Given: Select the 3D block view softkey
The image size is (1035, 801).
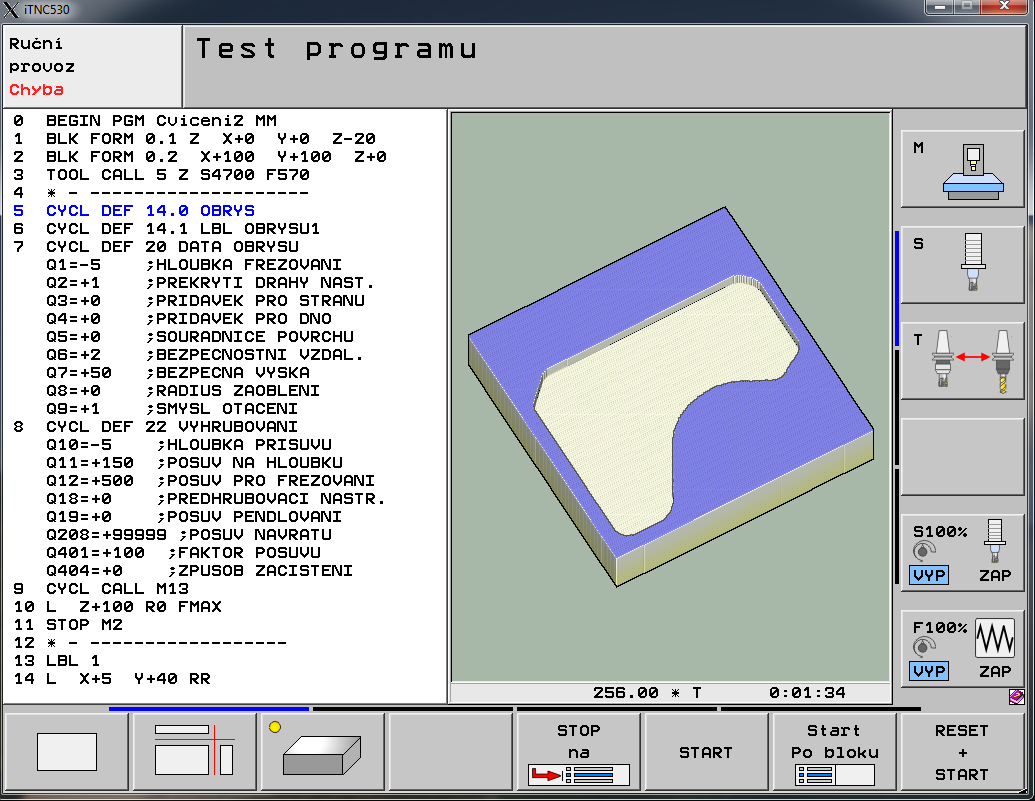Looking at the screenshot, I should (322, 752).
